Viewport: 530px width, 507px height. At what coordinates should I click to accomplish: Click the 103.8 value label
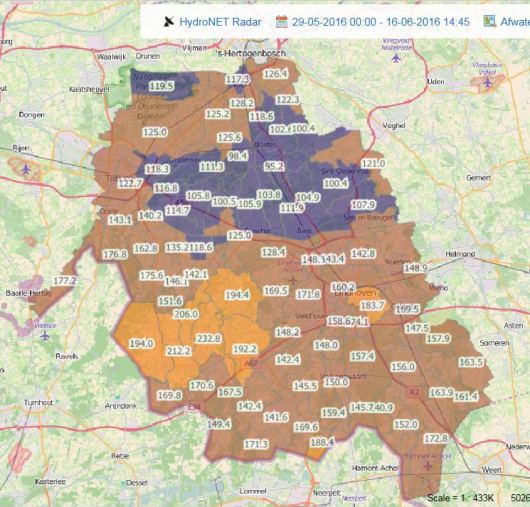[x=269, y=195]
